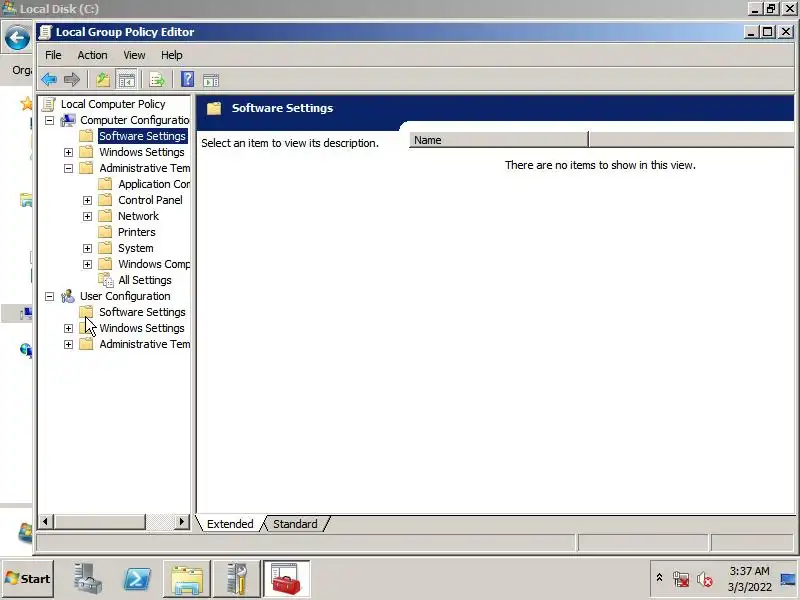Click the Start button
The width and height of the screenshot is (800, 600).
coord(28,579)
